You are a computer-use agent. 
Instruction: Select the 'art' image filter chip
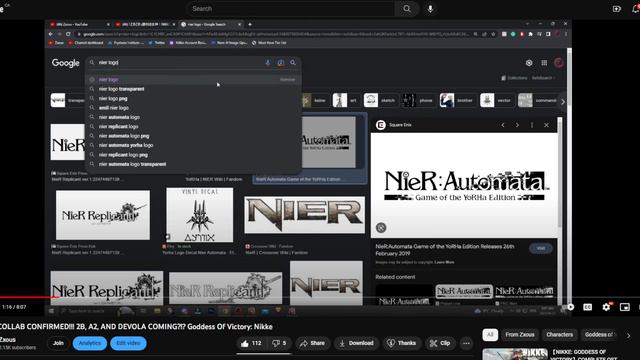(345, 100)
